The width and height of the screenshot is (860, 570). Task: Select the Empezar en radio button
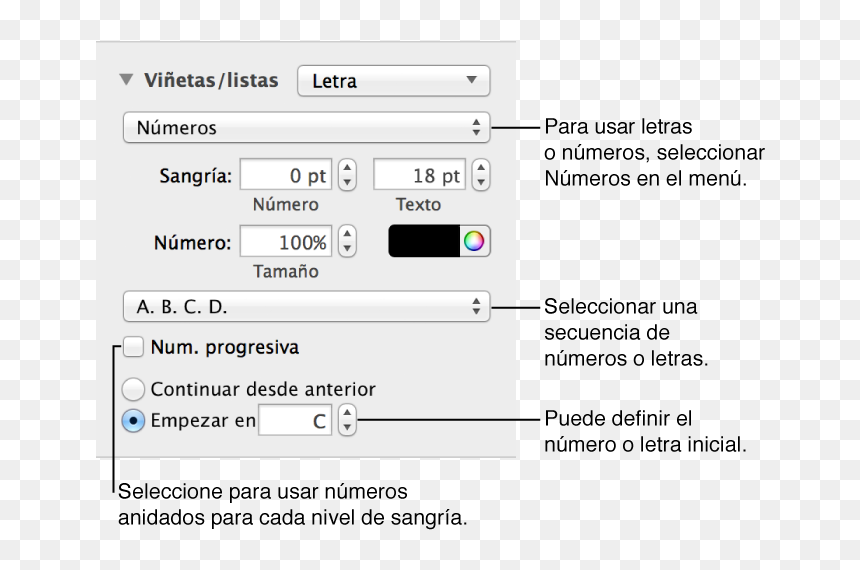click(x=133, y=421)
